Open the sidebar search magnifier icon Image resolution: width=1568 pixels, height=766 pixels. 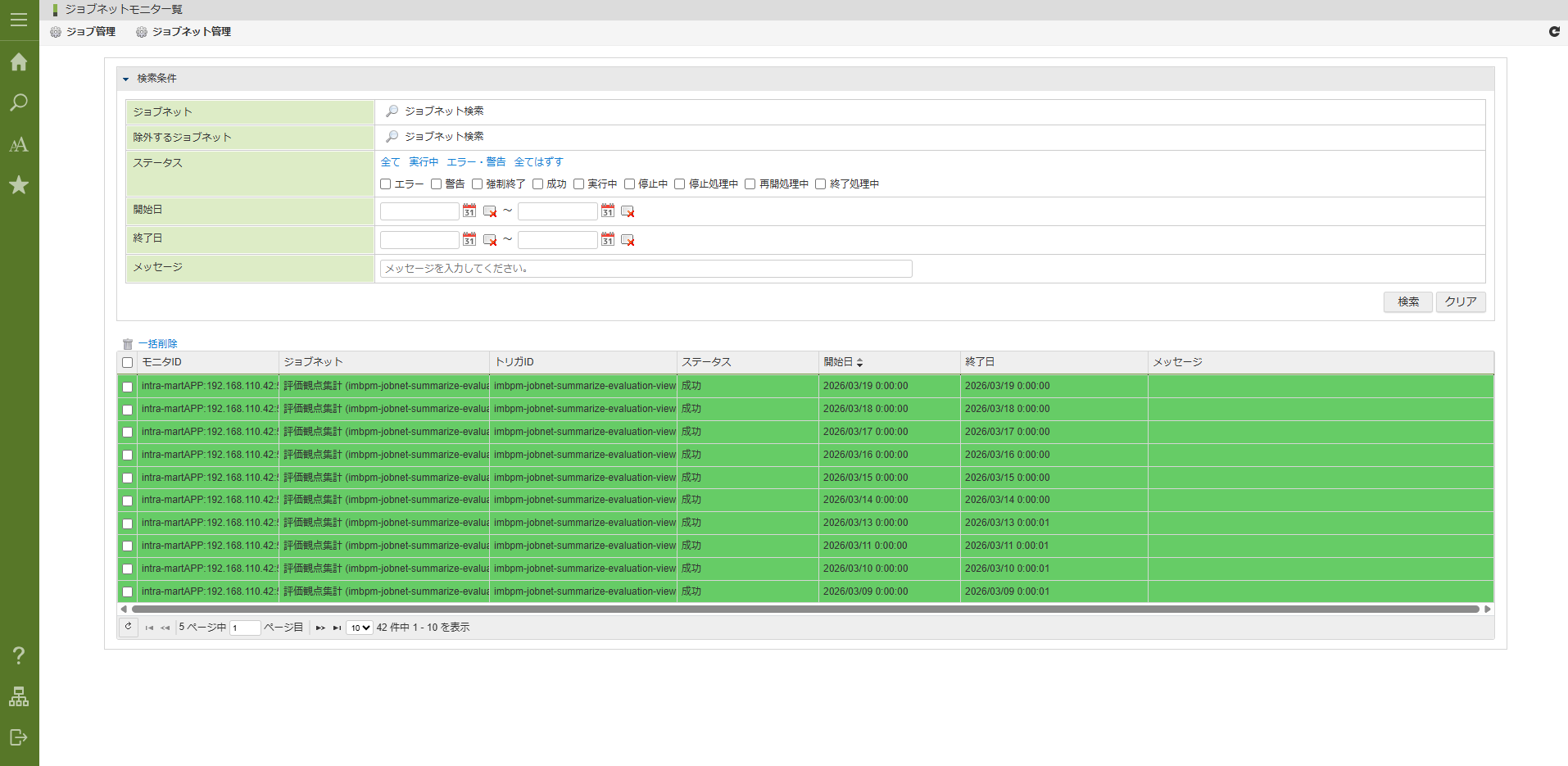tap(19, 103)
